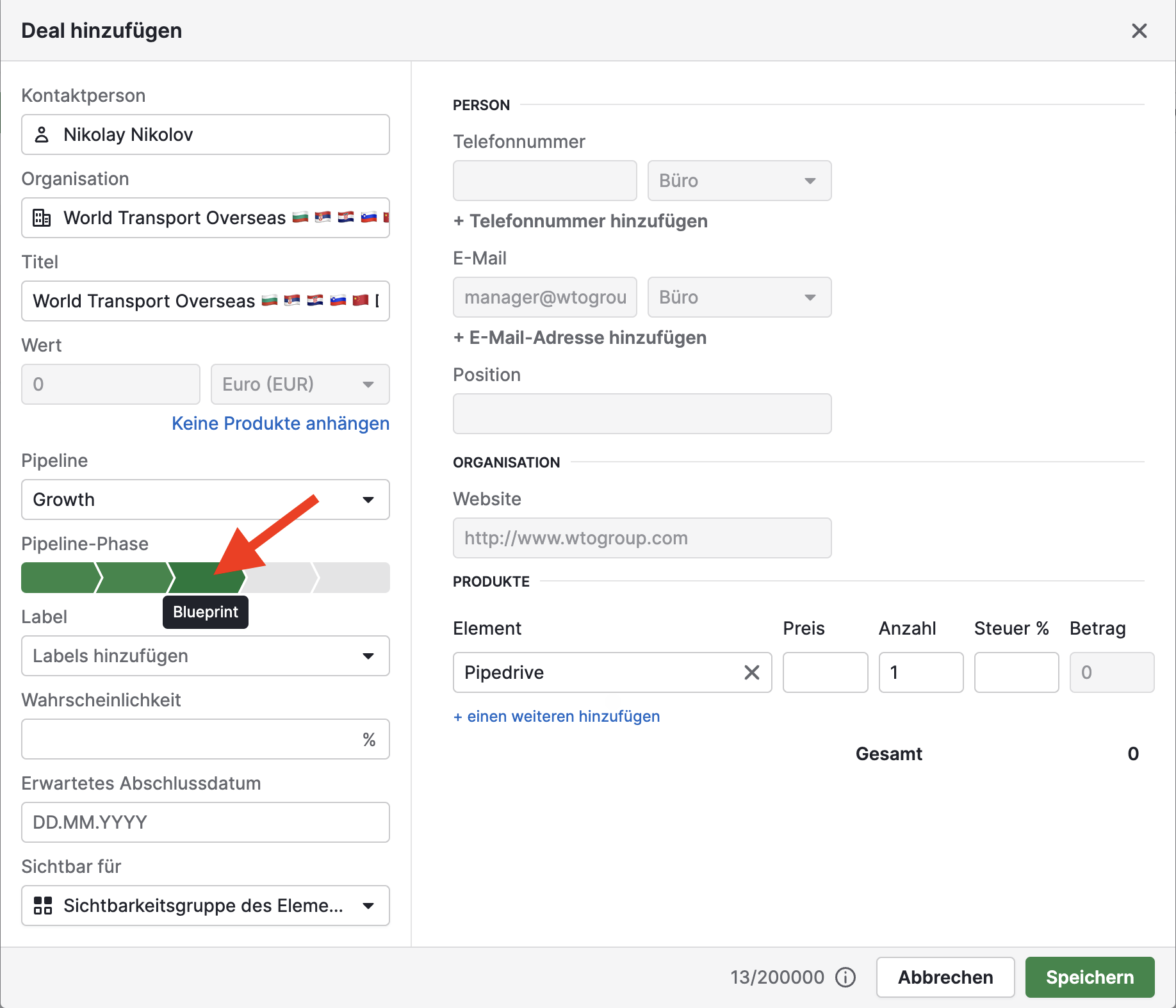This screenshot has height=1008, width=1176.
Task: Click the visibility group grid icon
Action: (x=43, y=906)
